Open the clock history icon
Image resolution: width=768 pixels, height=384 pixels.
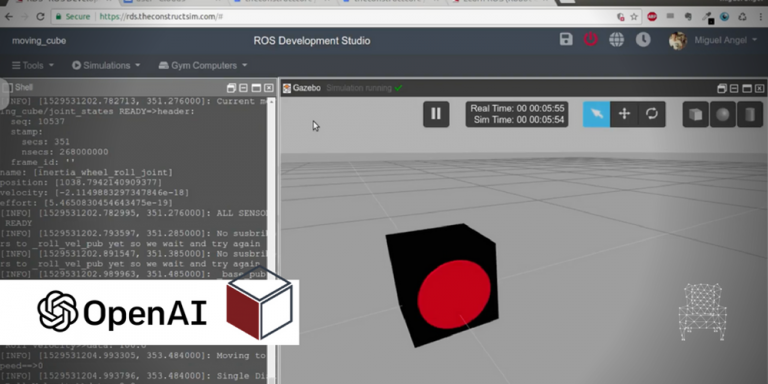click(643, 40)
